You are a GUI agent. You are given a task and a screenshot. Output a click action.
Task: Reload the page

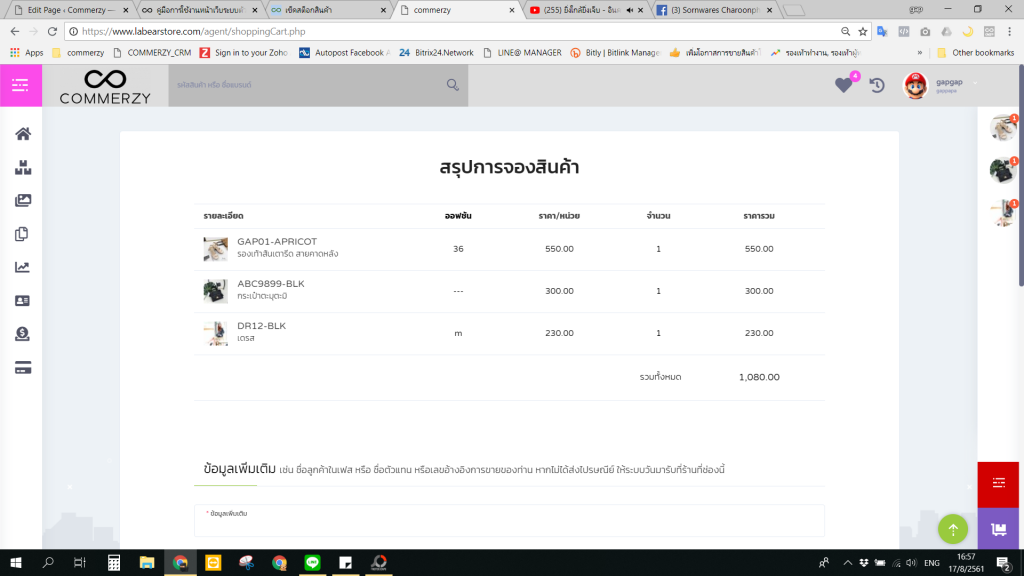click(52, 31)
